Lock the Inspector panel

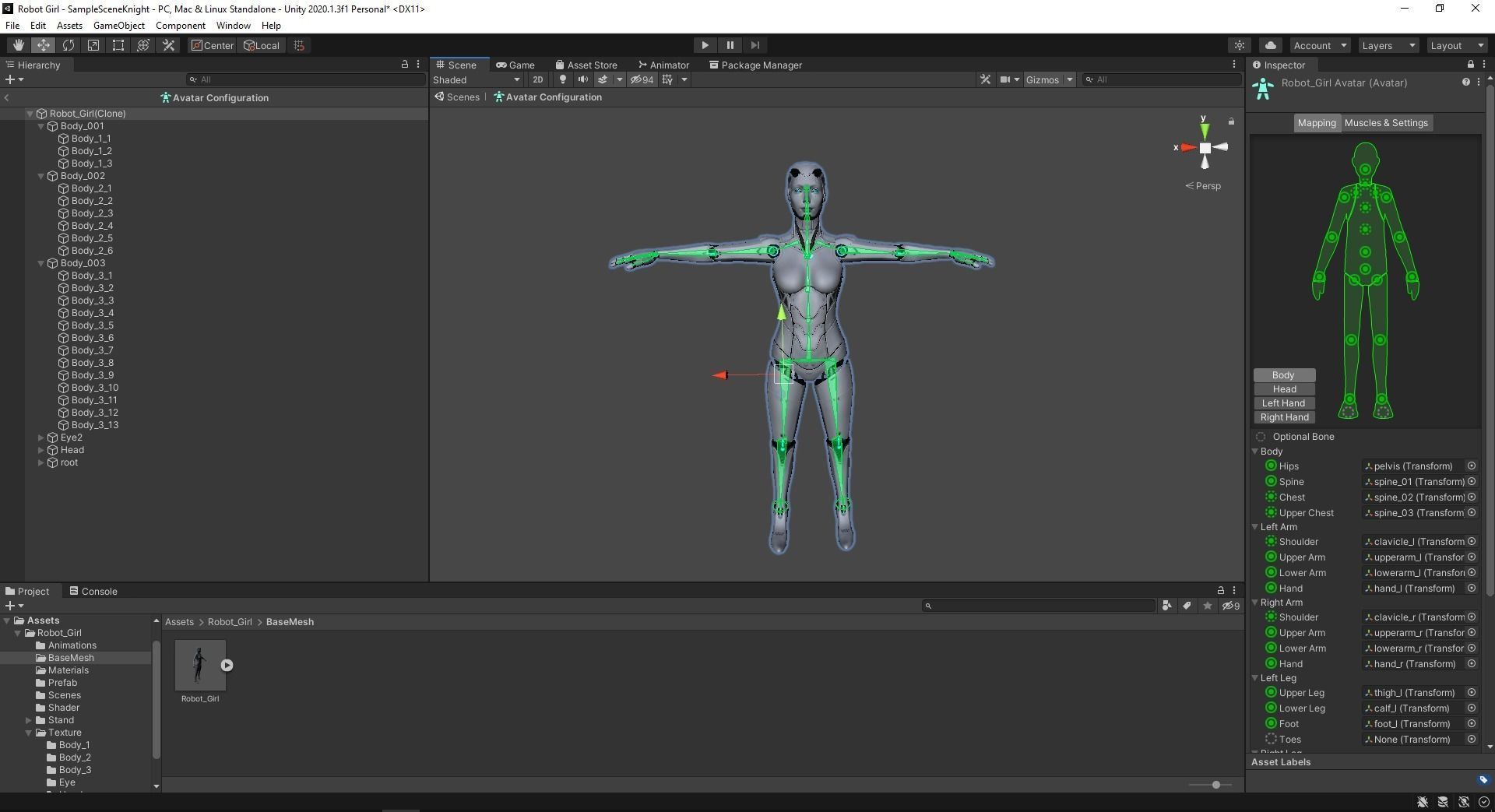1470,65
